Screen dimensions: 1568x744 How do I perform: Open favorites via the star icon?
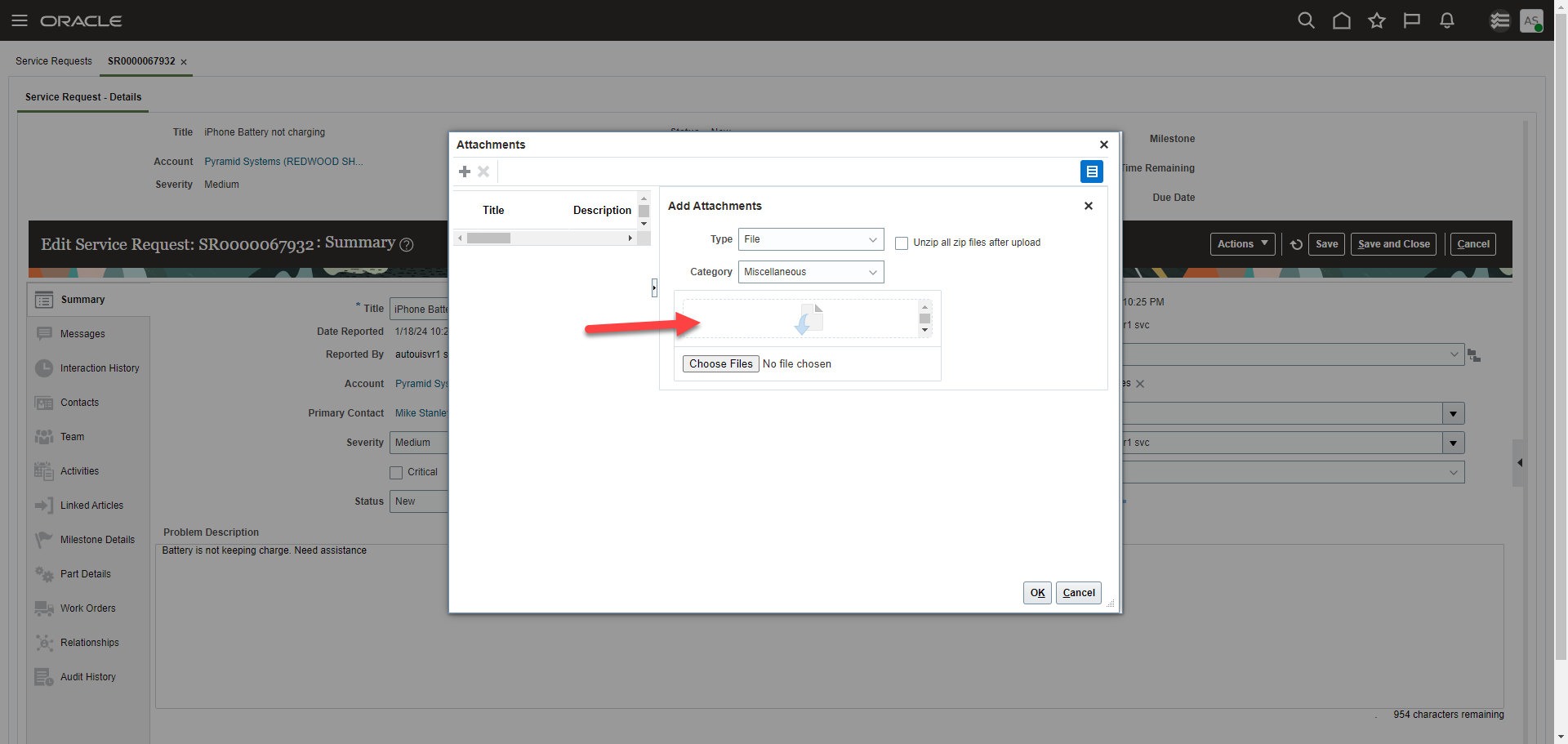pyautogui.click(x=1376, y=20)
